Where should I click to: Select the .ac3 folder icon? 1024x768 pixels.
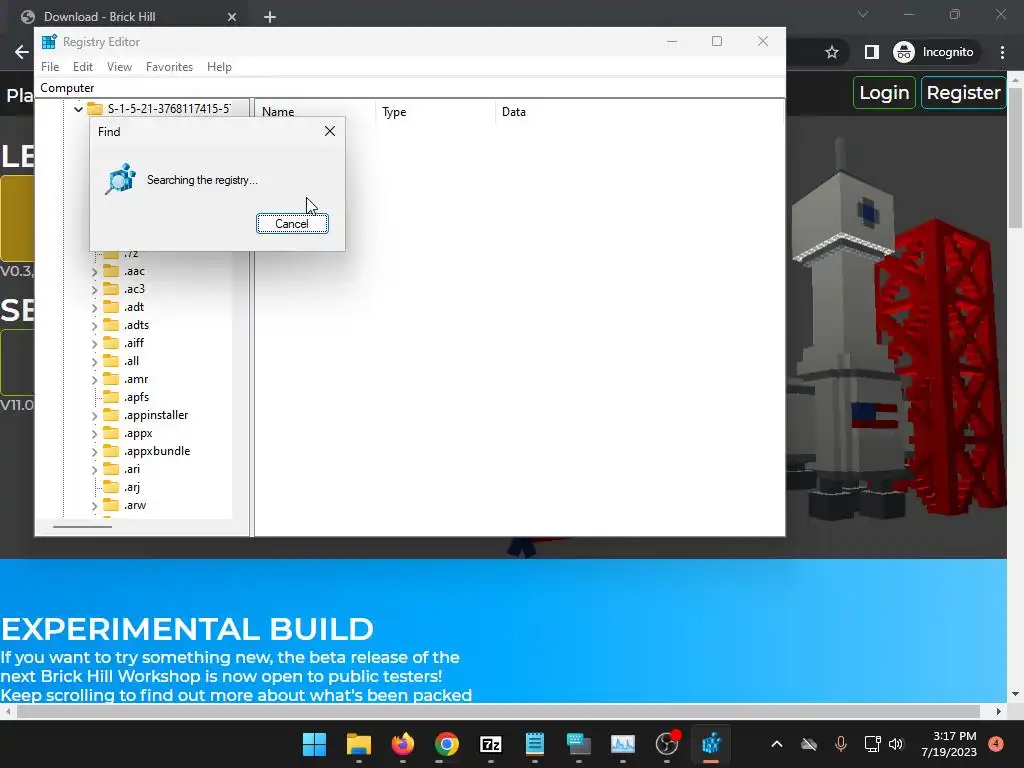(111, 289)
